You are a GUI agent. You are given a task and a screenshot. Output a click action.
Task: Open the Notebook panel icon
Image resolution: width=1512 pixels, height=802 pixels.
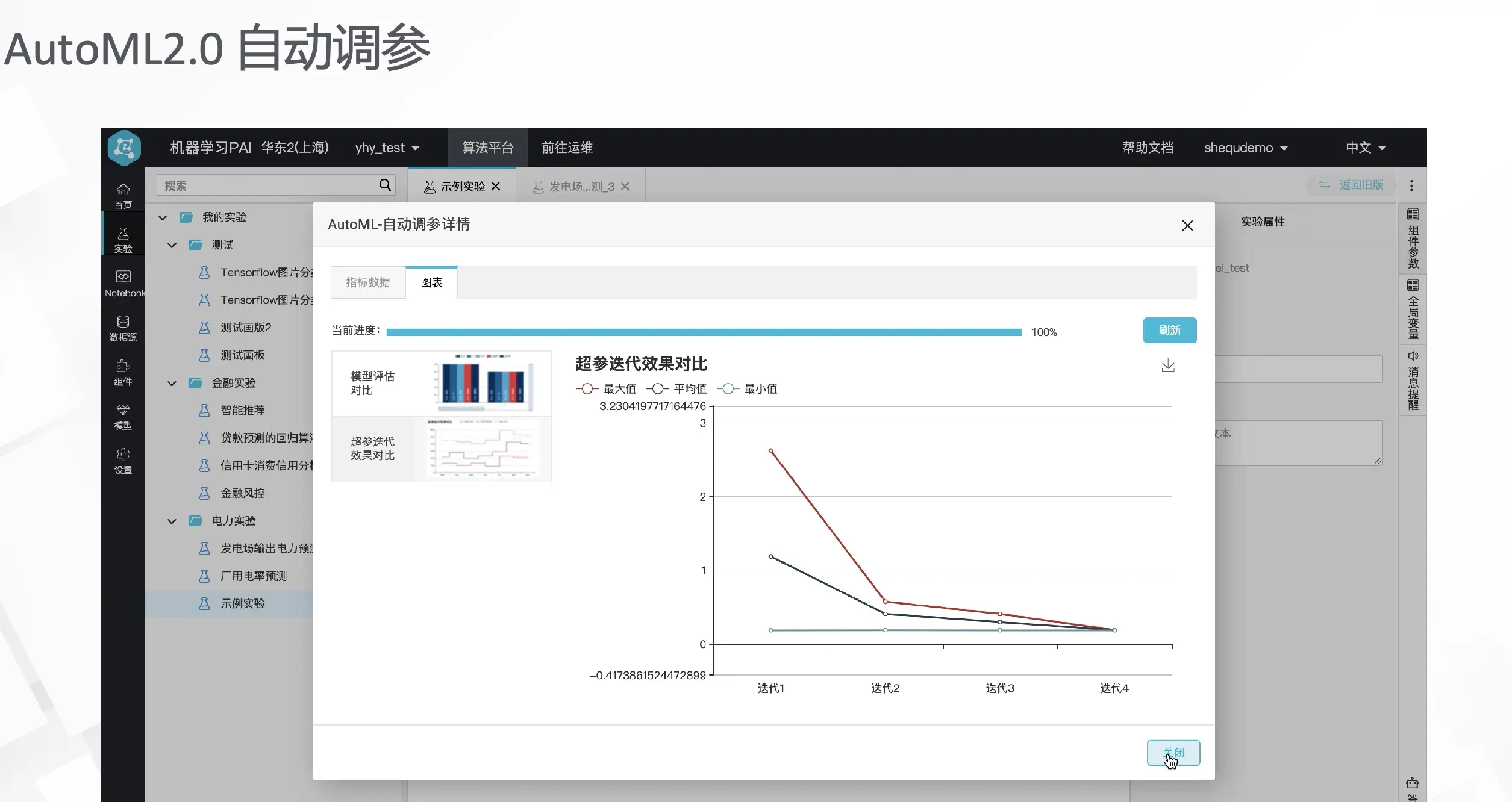pyautogui.click(x=123, y=280)
